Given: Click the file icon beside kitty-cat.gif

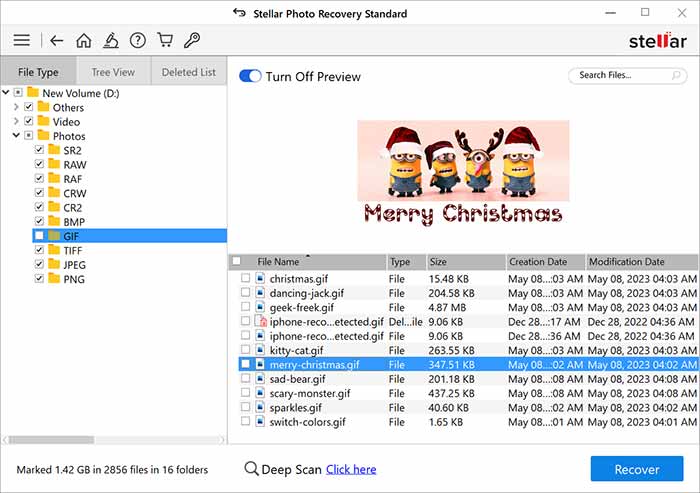Looking at the screenshot, I should point(260,350).
